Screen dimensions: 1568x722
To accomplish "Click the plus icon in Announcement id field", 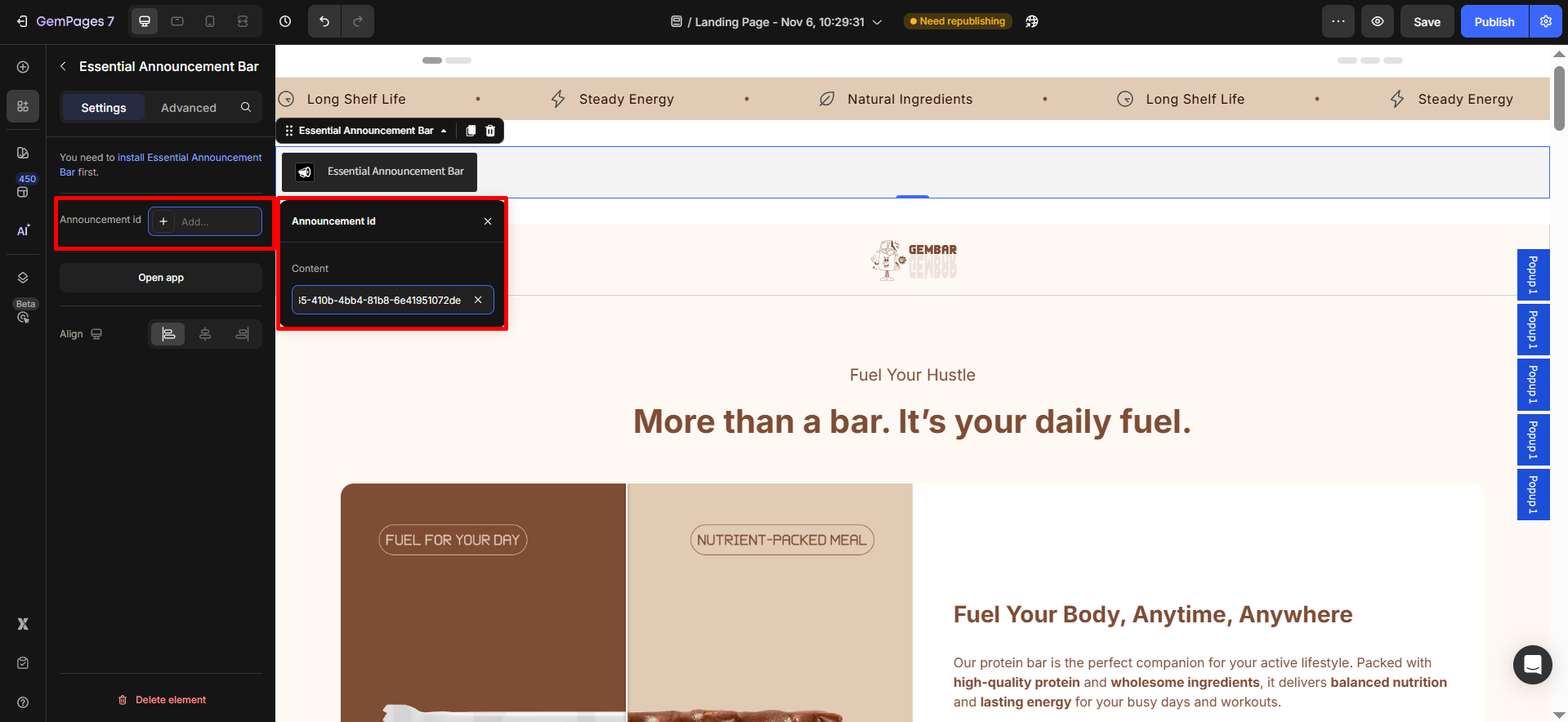I will [x=163, y=221].
